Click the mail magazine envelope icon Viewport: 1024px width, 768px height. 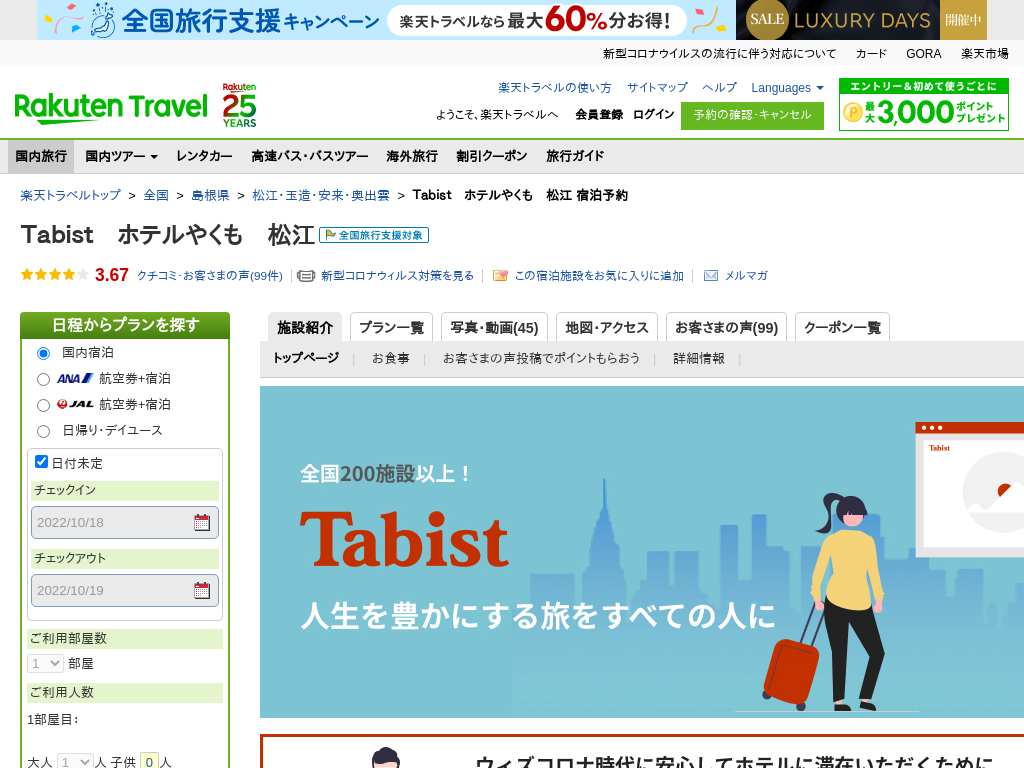(711, 276)
